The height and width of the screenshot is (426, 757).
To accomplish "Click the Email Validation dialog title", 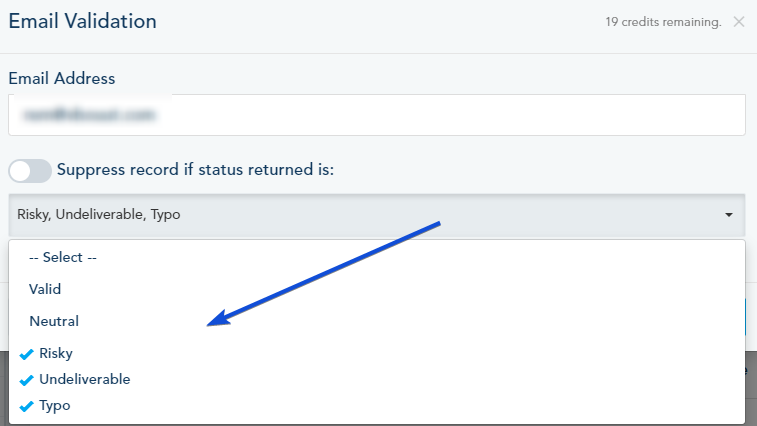I will [x=82, y=20].
